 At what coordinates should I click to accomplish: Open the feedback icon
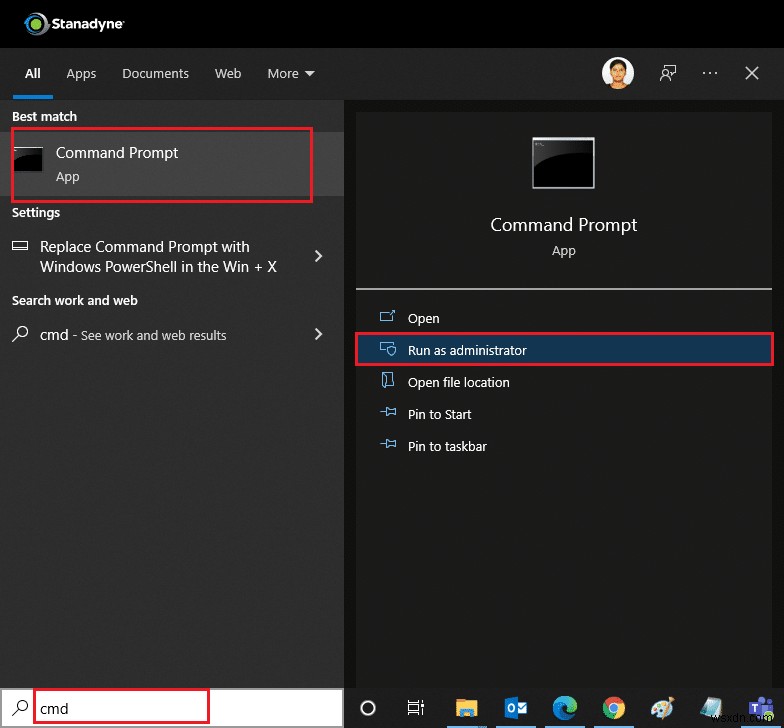pos(668,73)
